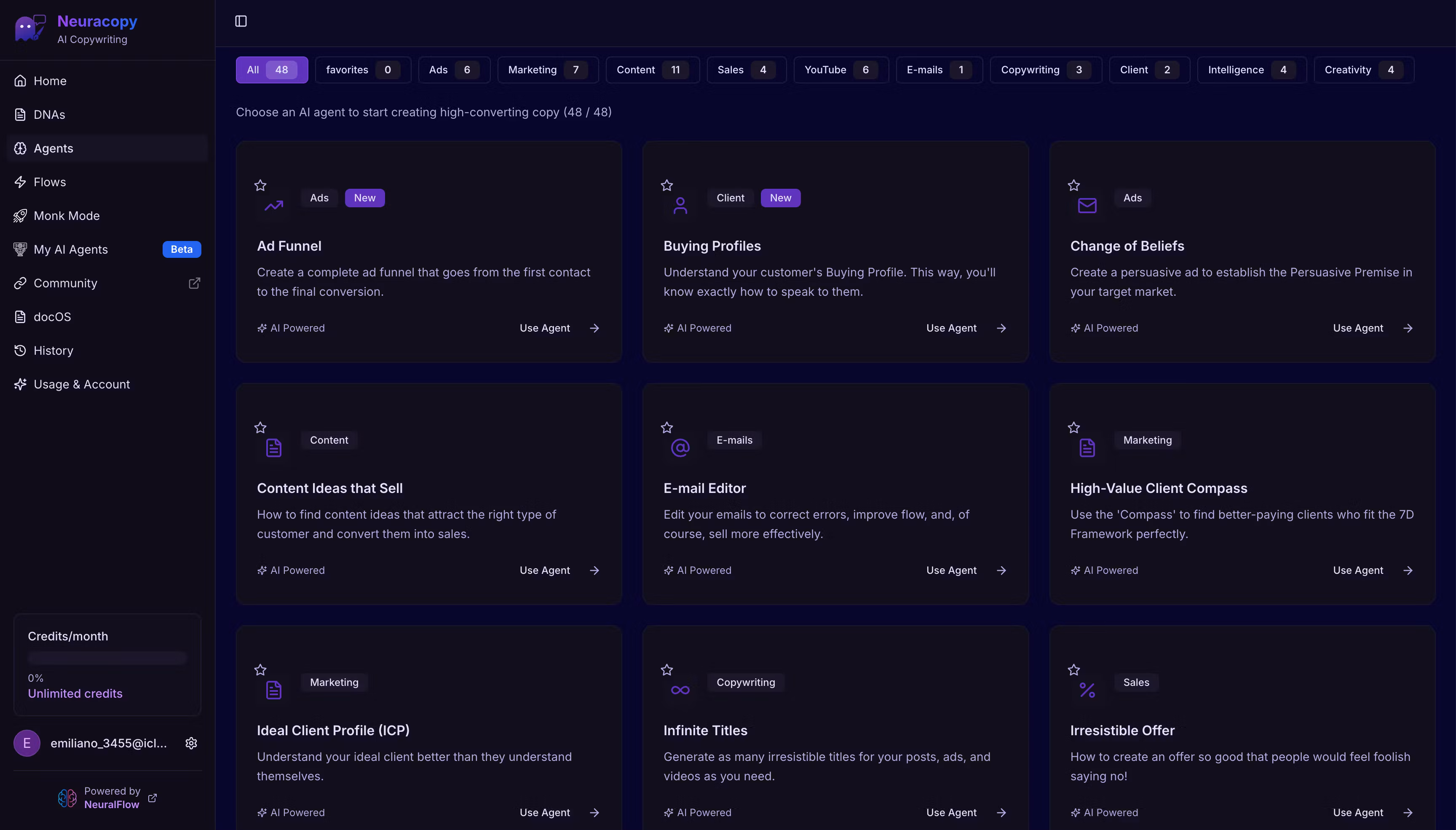Click the arrow on High-Value Client Compass
The image size is (1456, 830).
coord(1408,570)
